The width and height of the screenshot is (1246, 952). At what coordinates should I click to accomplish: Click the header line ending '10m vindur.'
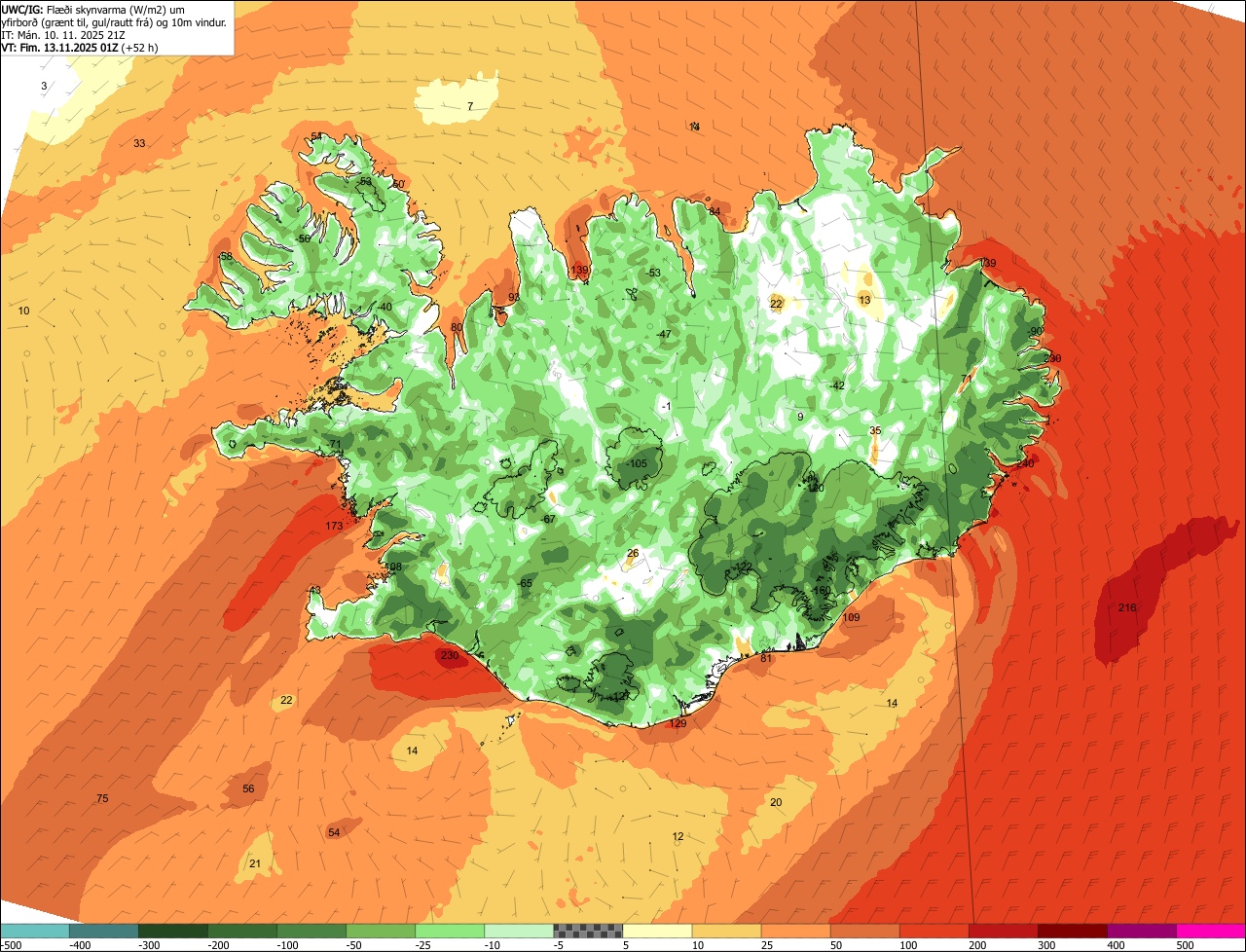coord(114,21)
